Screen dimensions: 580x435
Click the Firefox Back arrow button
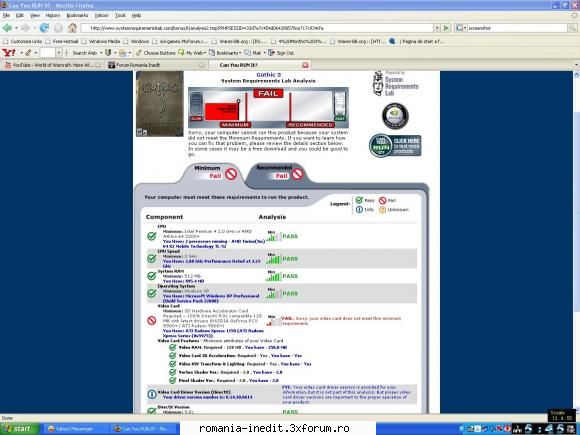point(7,28)
